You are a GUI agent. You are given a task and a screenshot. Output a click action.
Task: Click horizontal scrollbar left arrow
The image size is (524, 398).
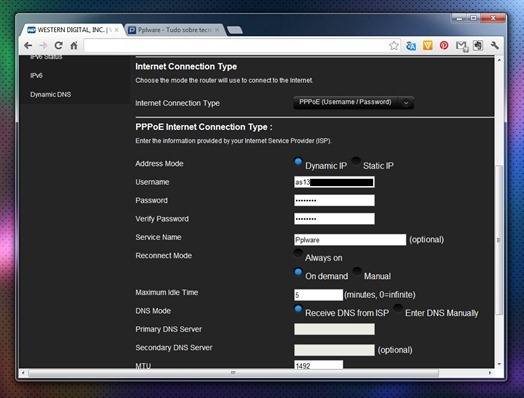tap(23, 373)
